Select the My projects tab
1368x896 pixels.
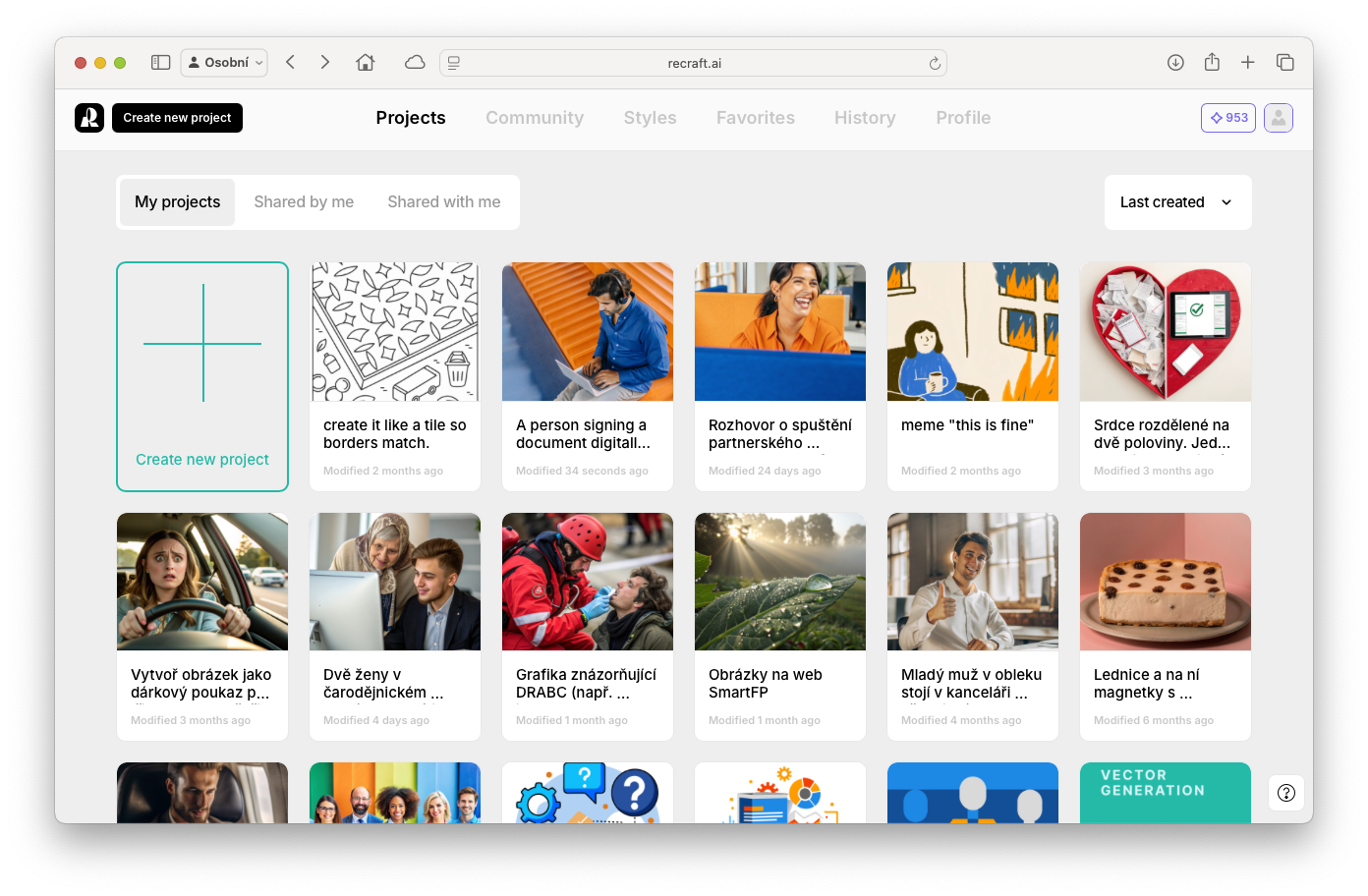coord(178,202)
